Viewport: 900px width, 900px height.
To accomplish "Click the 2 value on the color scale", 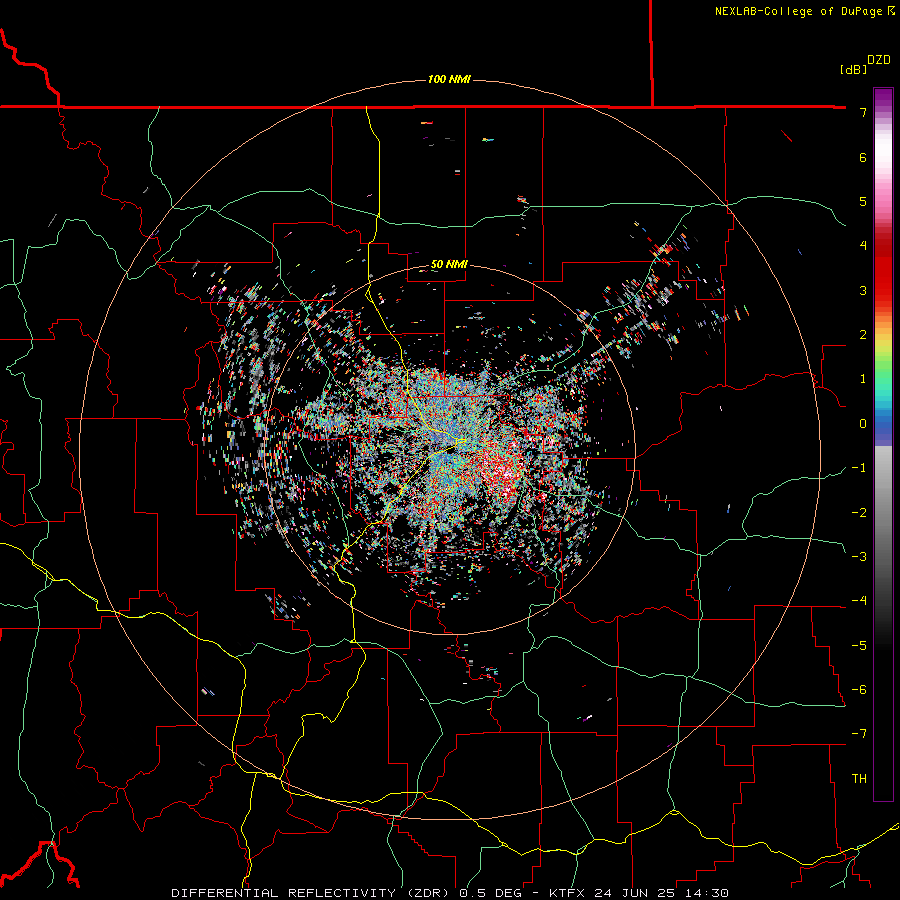I will coord(863,335).
